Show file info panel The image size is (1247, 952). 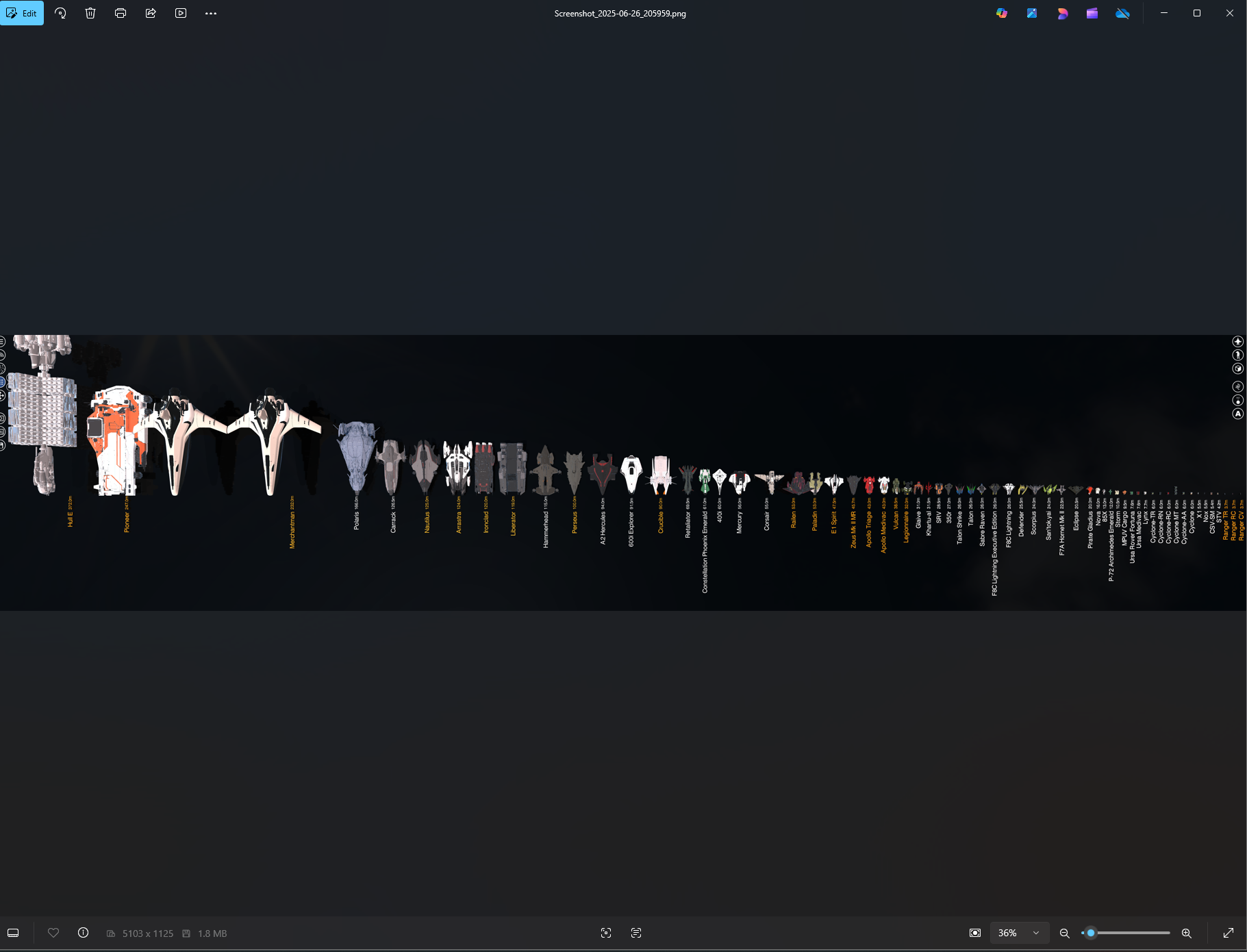[x=84, y=933]
